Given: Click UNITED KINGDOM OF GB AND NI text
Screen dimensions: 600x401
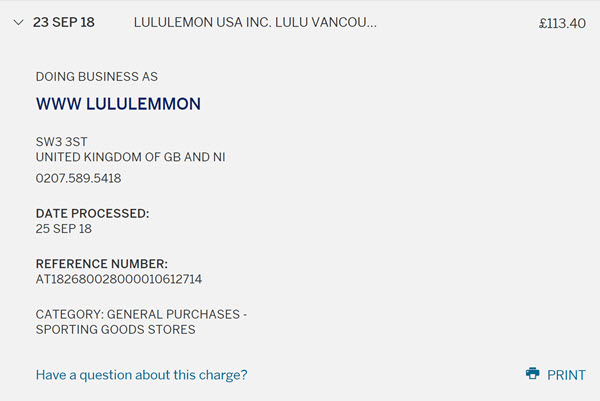Looking at the screenshot, I should [130, 157].
